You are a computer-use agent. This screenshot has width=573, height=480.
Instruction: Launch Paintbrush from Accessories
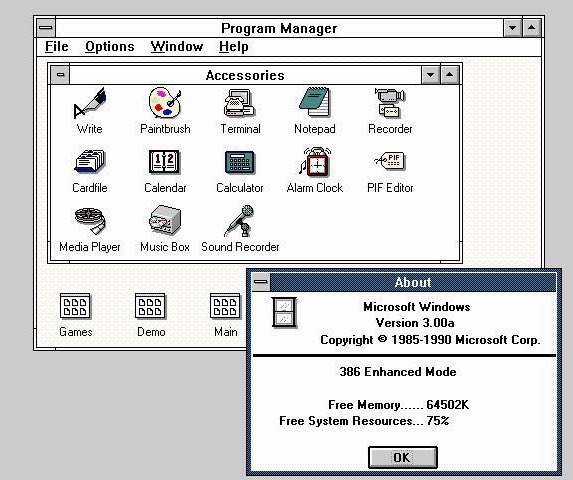pyautogui.click(x=165, y=103)
